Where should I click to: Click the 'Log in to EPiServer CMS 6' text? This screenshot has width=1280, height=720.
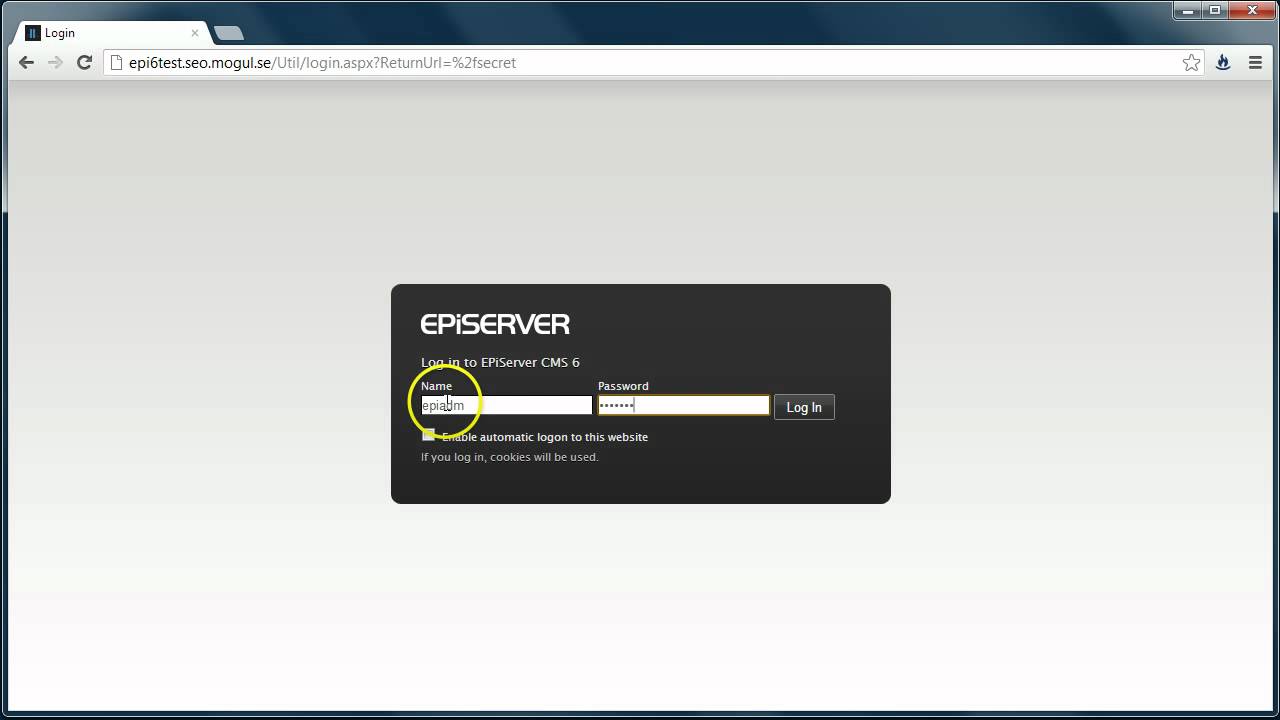(500, 362)
